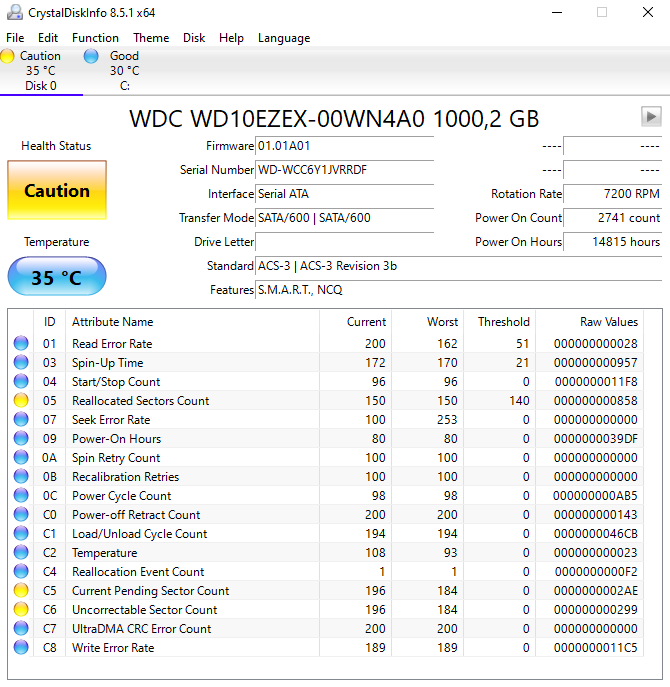Viewport: 670px width, 687px height.
Task: Click the yellow Caution health status button
Action: [57, 190]
